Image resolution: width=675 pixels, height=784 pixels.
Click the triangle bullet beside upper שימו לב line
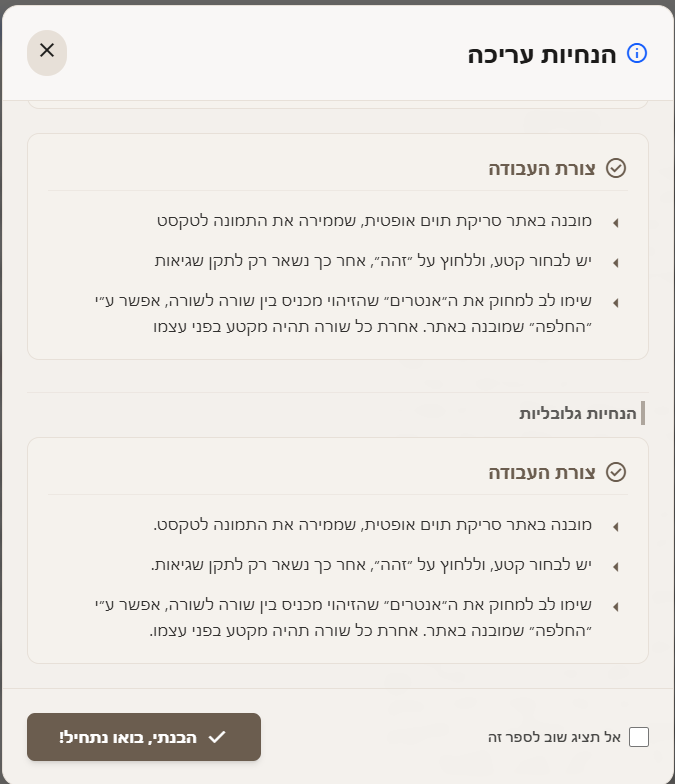click(615, 302)
